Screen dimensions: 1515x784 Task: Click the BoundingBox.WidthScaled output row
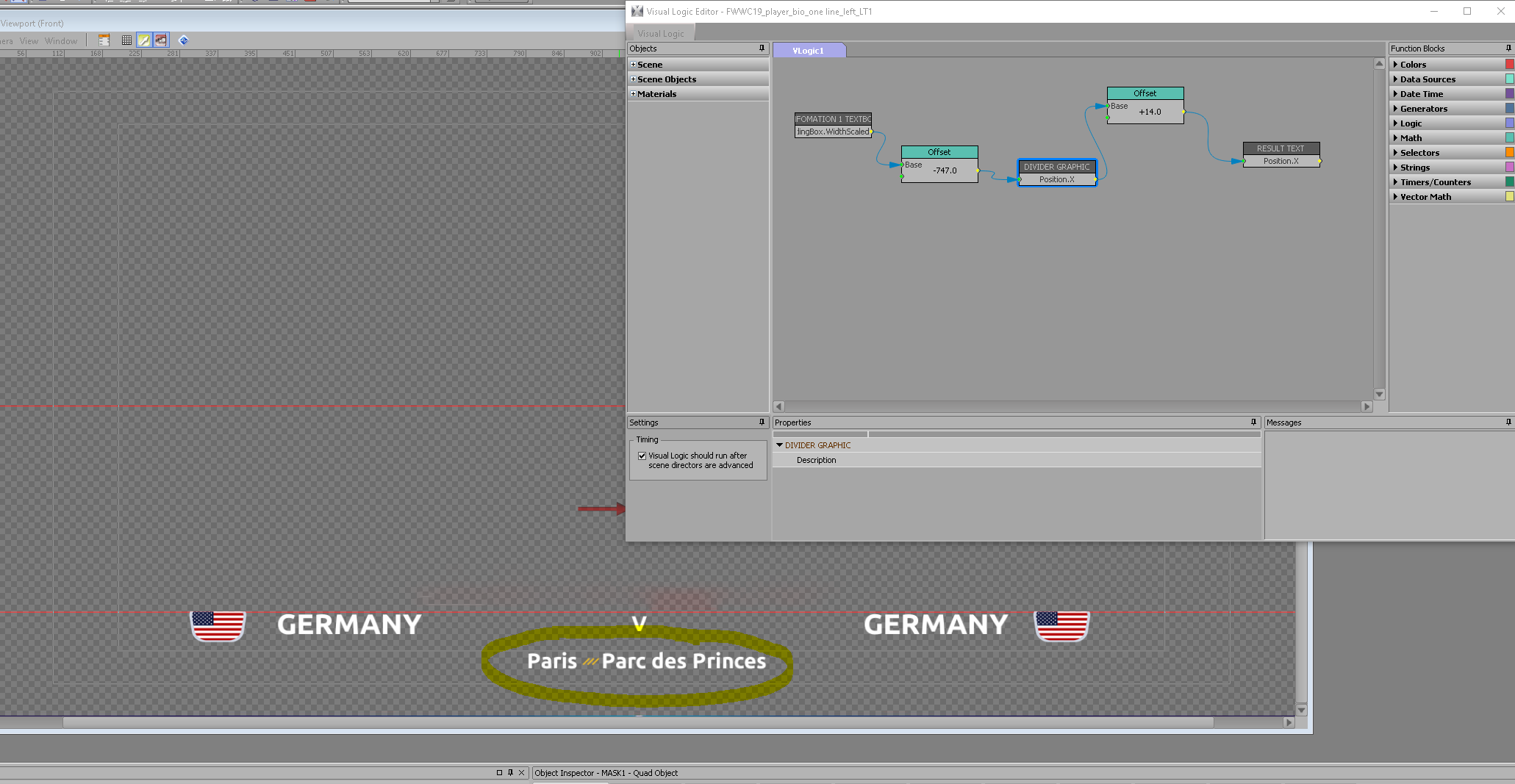click(x=833, y=132)
